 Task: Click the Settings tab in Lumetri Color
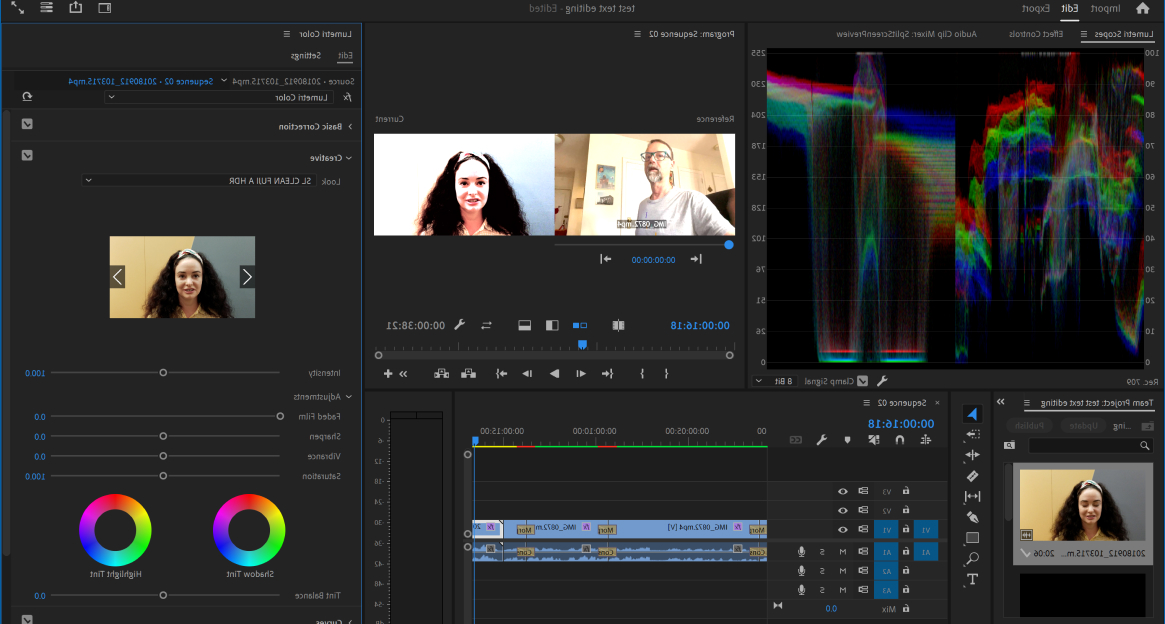305,56
